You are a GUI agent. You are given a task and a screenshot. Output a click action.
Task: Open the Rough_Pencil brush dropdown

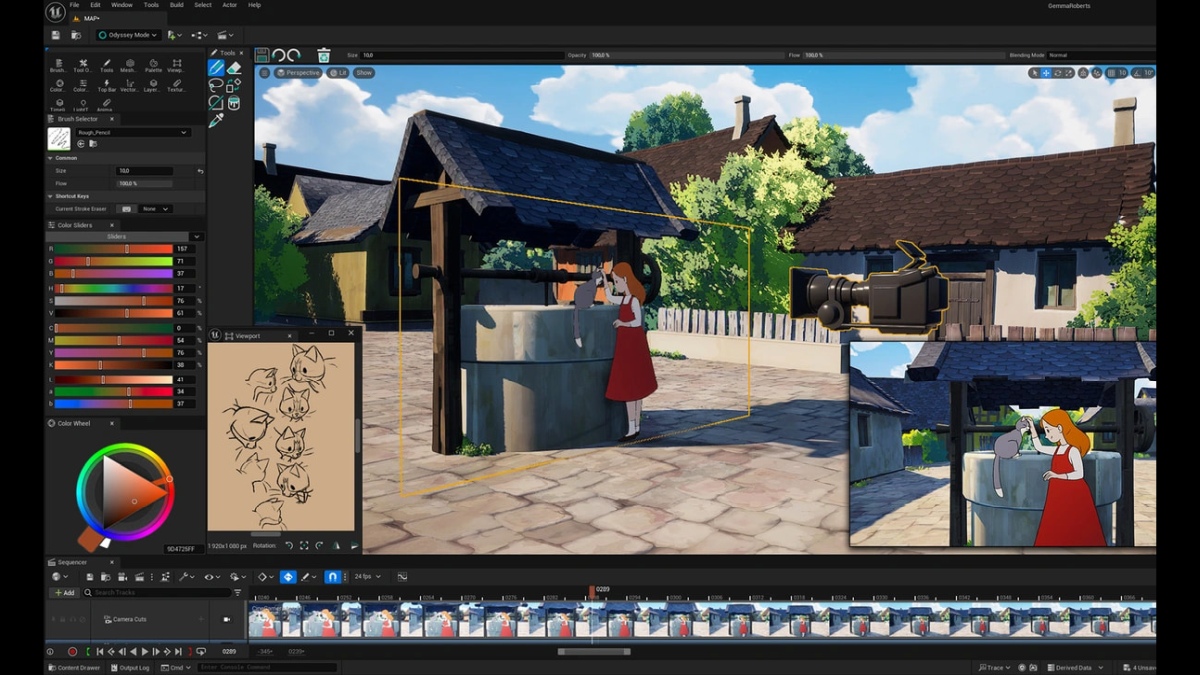pyautogui.click(x=132, y=132)
